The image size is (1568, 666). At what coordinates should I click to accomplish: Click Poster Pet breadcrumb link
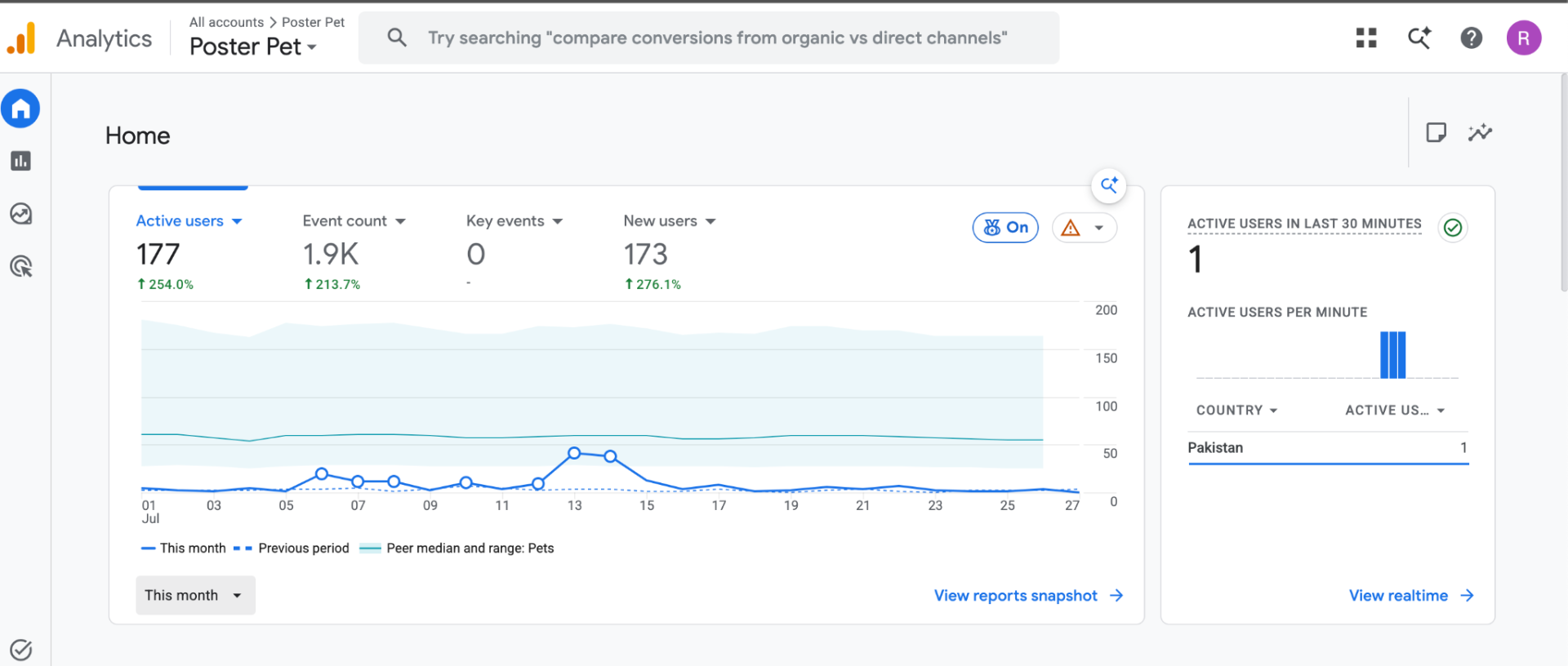(x=313, y=22)
